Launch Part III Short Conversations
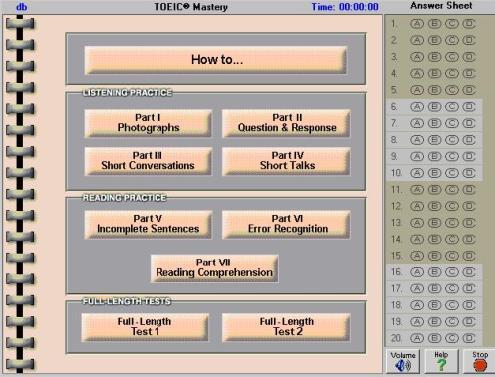Screen dimensions: 495x377 [x=148, y=161]
